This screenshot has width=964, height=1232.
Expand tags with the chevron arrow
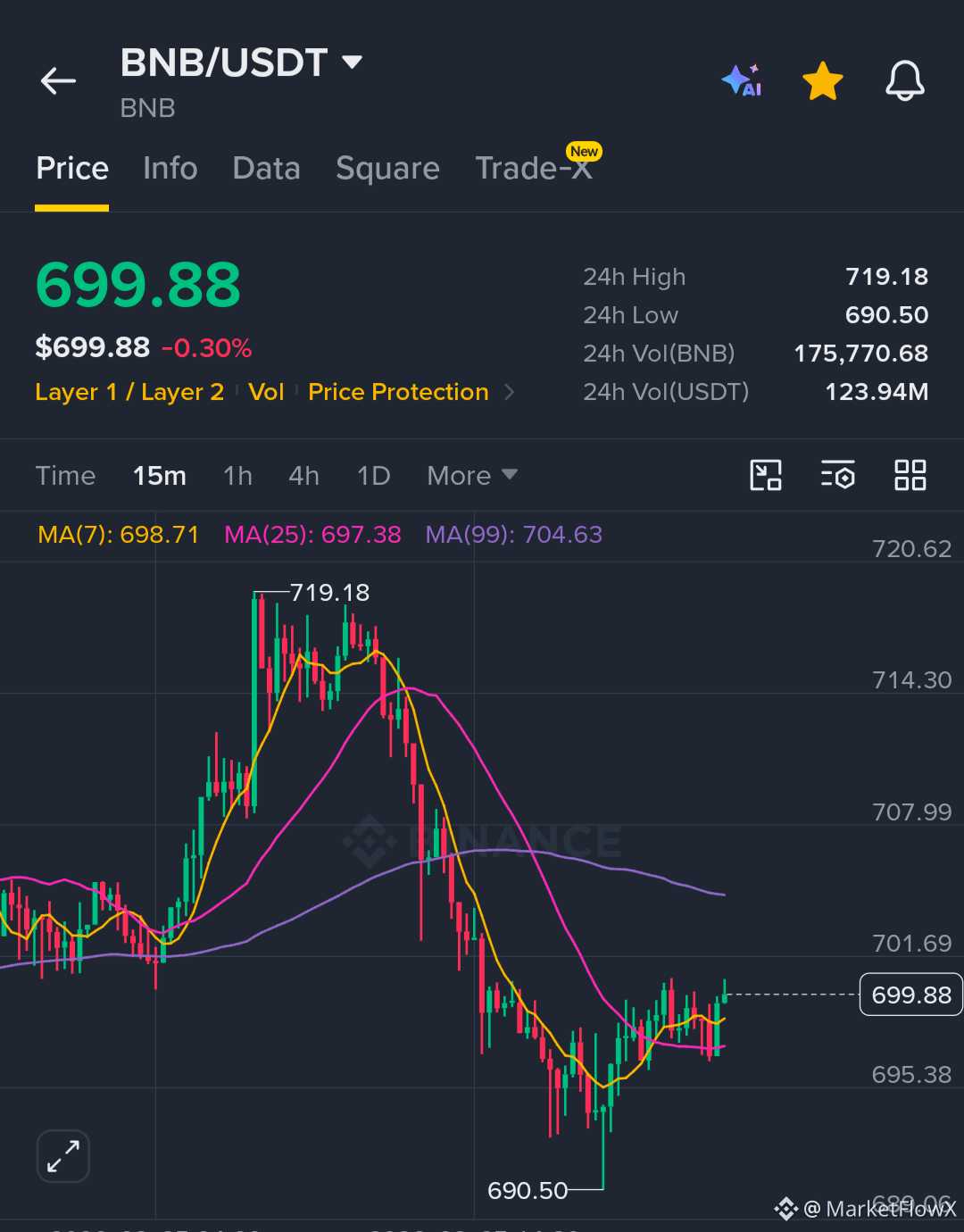click(510, 392)
